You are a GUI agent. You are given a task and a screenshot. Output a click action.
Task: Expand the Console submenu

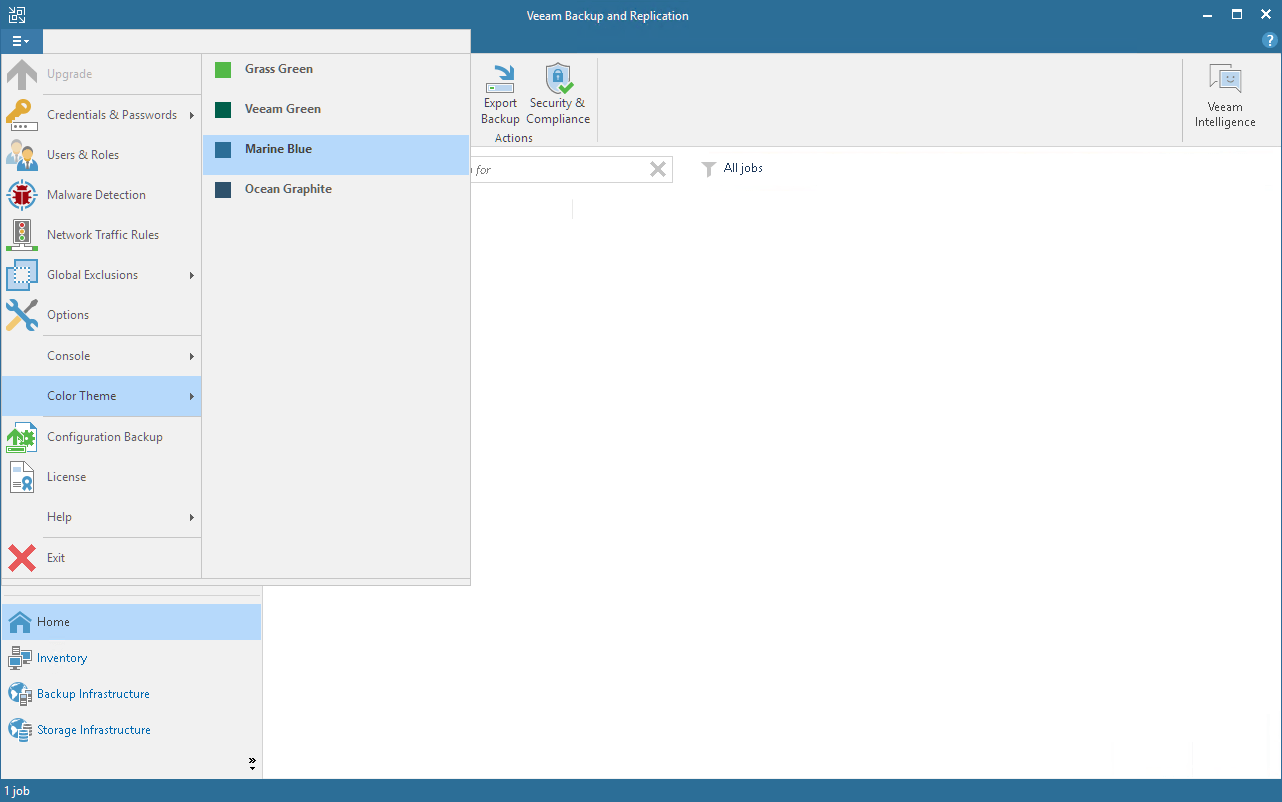pyautogui.click(x=192, y=355)
